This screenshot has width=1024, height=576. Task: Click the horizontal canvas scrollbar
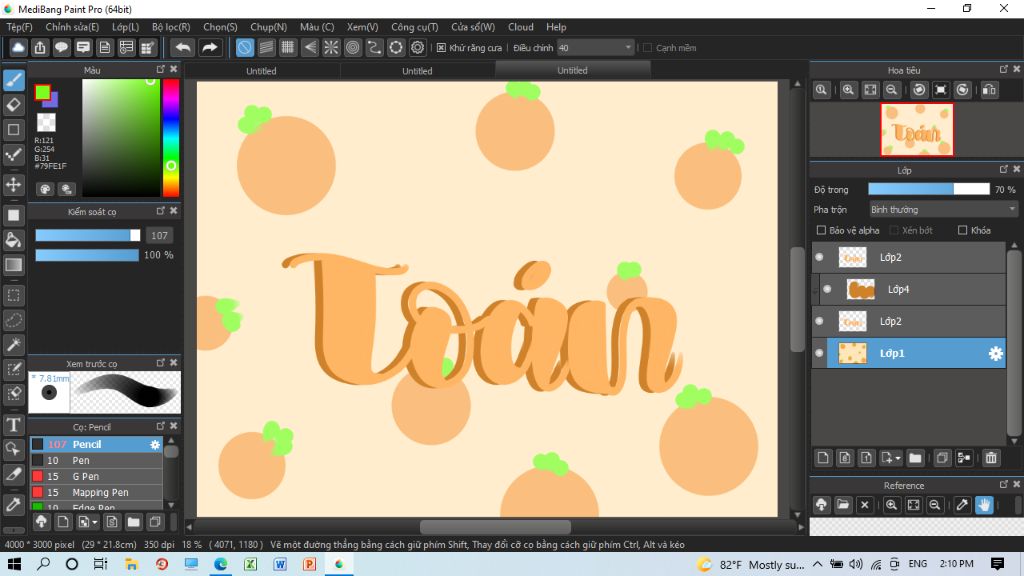495,527
